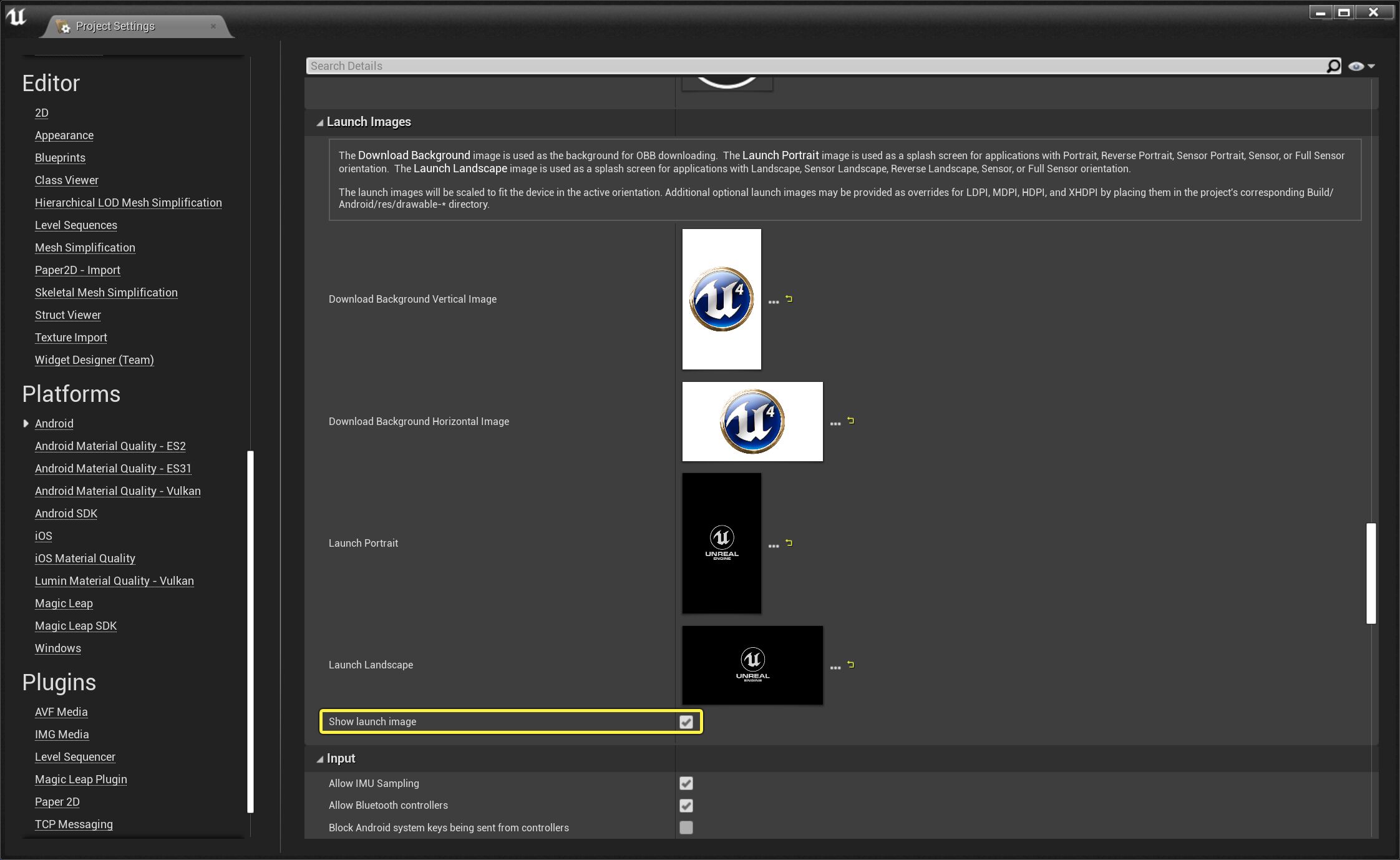Click ellipsis button next to Launch Landscape

pos(835,667)
